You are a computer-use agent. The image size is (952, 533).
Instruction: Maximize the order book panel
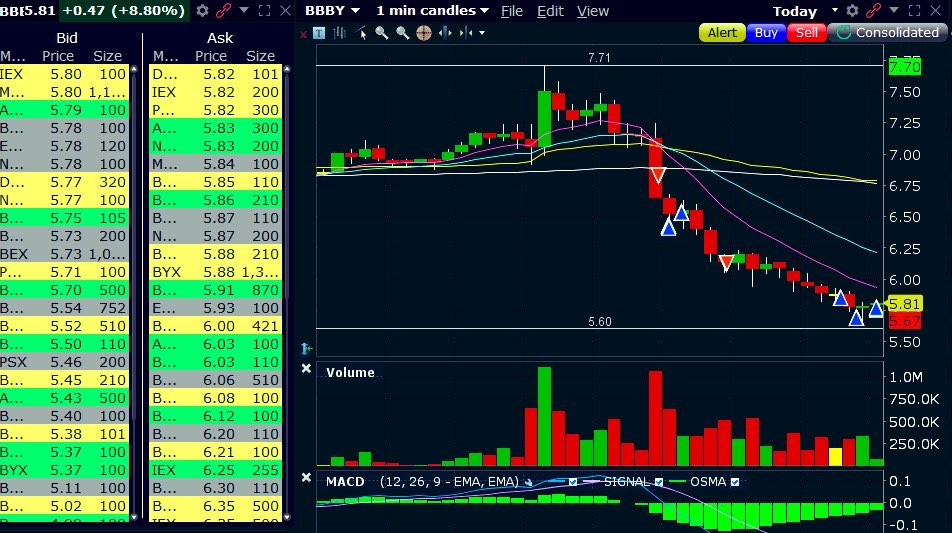264,10
